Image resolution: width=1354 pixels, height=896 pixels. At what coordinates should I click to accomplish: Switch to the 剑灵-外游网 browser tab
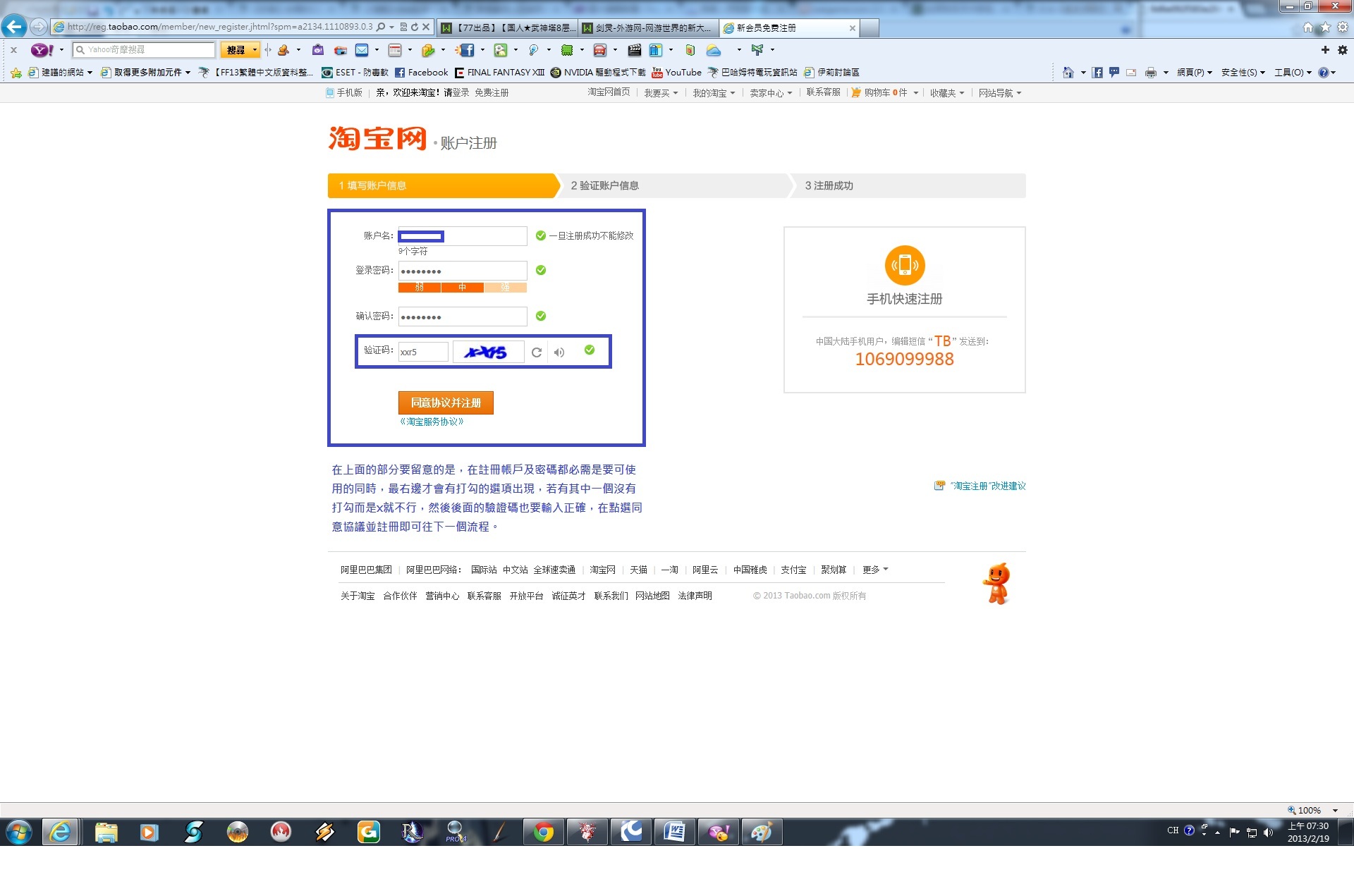tap(648, 28)
